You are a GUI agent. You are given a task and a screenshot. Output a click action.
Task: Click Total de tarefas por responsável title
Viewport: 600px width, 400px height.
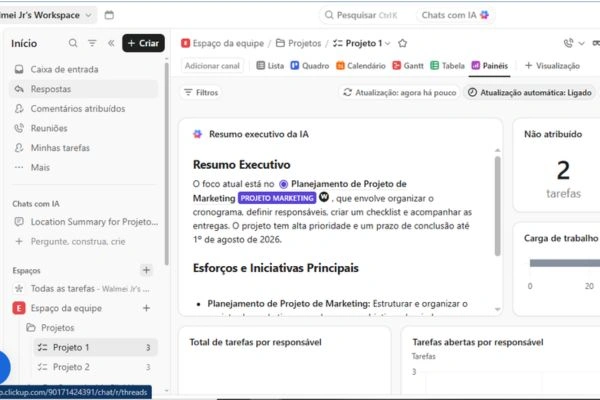coord(256,342)
